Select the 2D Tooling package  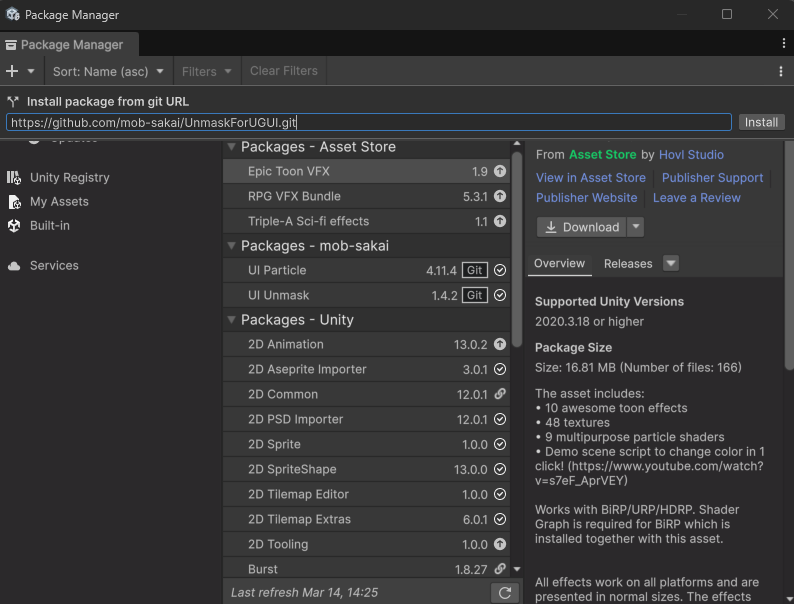[x=366, y=544]
